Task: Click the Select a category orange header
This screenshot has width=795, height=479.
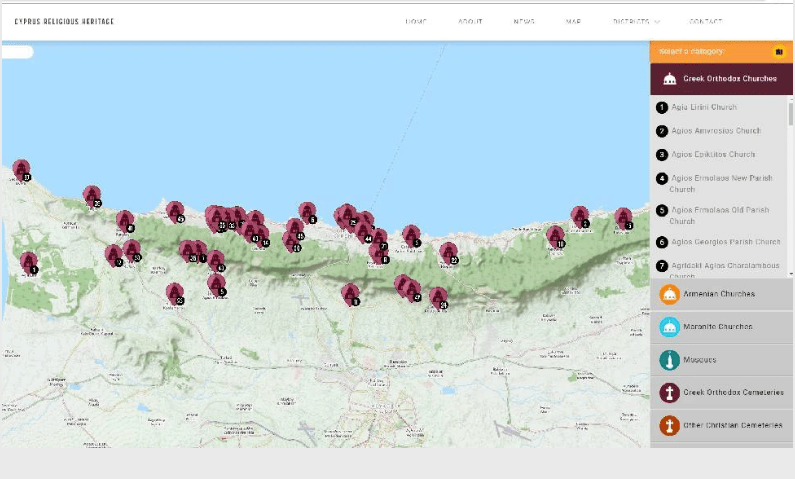Action: 721,52
